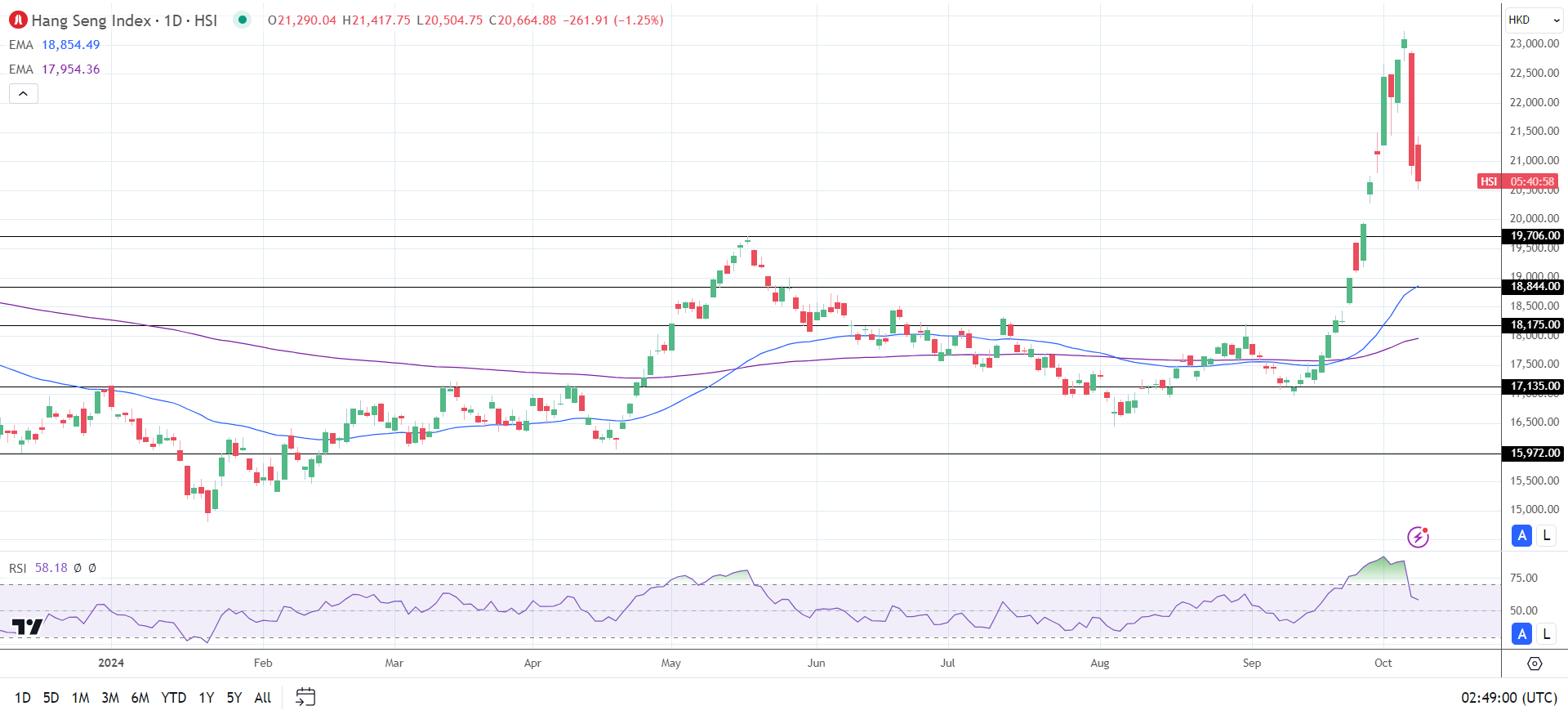Click the purple lightning idea icon
Viewport: 1568px width, 715px height.
1418,537
